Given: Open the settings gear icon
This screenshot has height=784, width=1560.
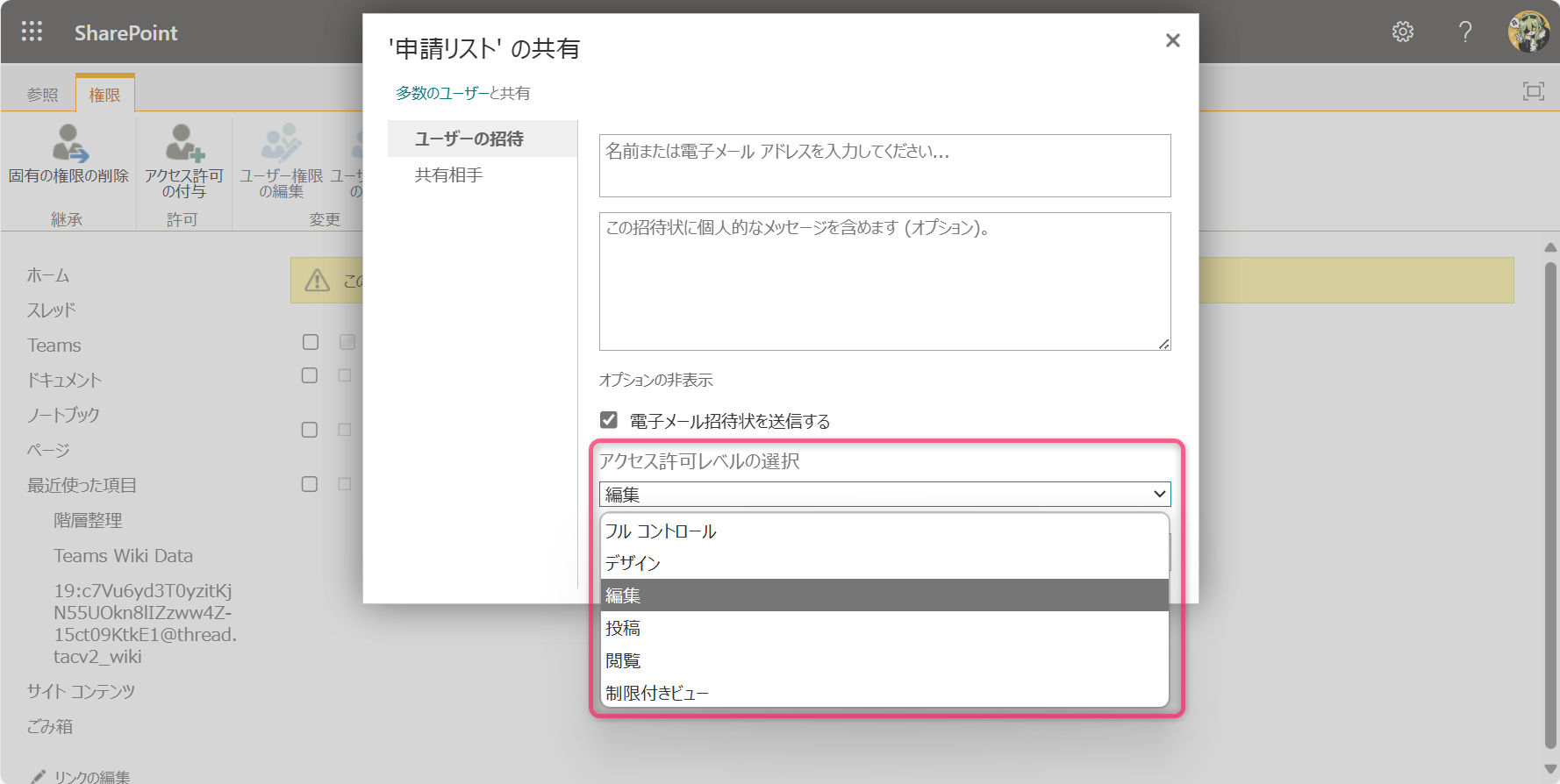Looking at the screenshot, I should (1403, 32).
